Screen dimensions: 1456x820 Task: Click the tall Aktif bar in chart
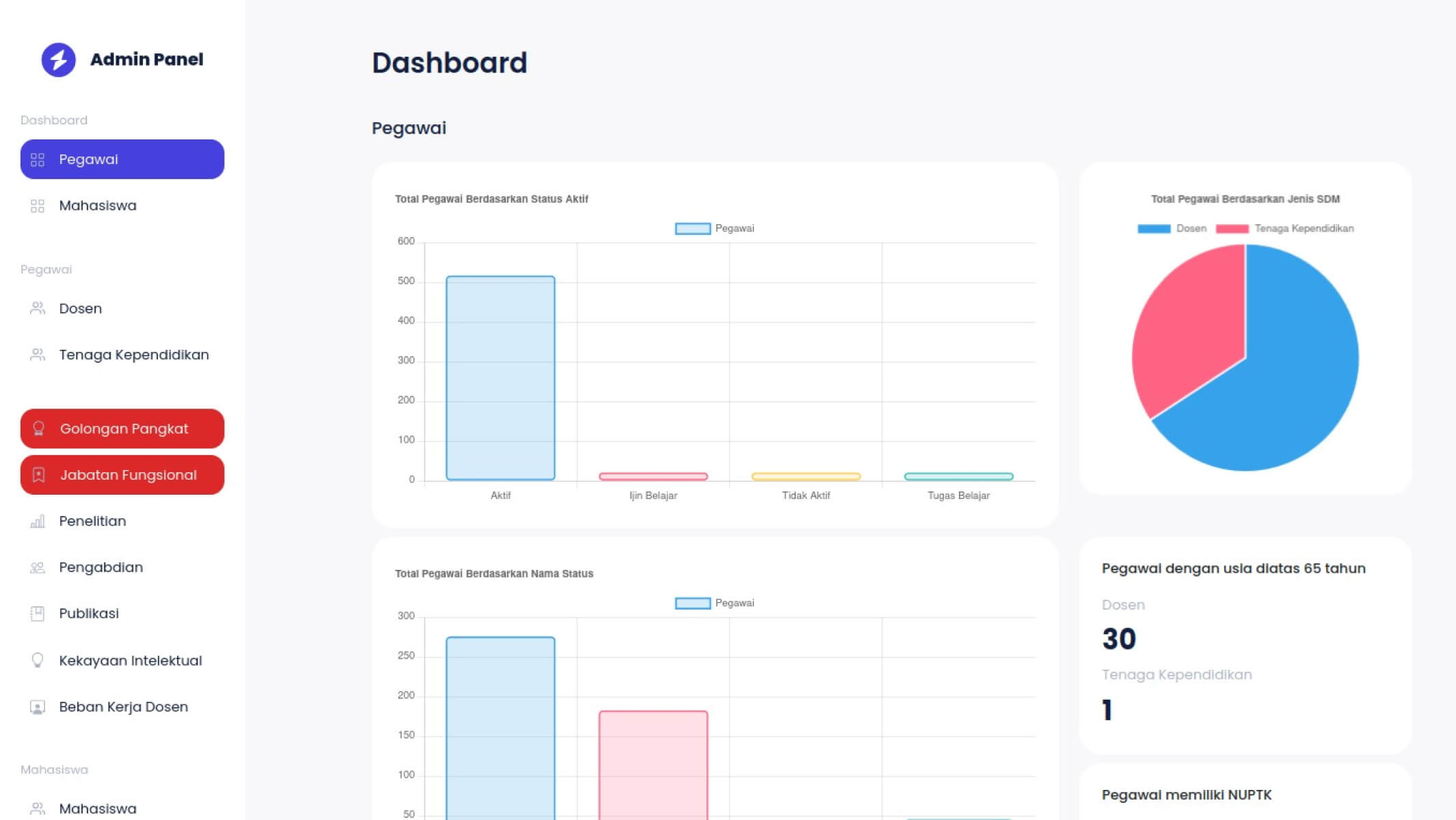(x=500, y=377)
